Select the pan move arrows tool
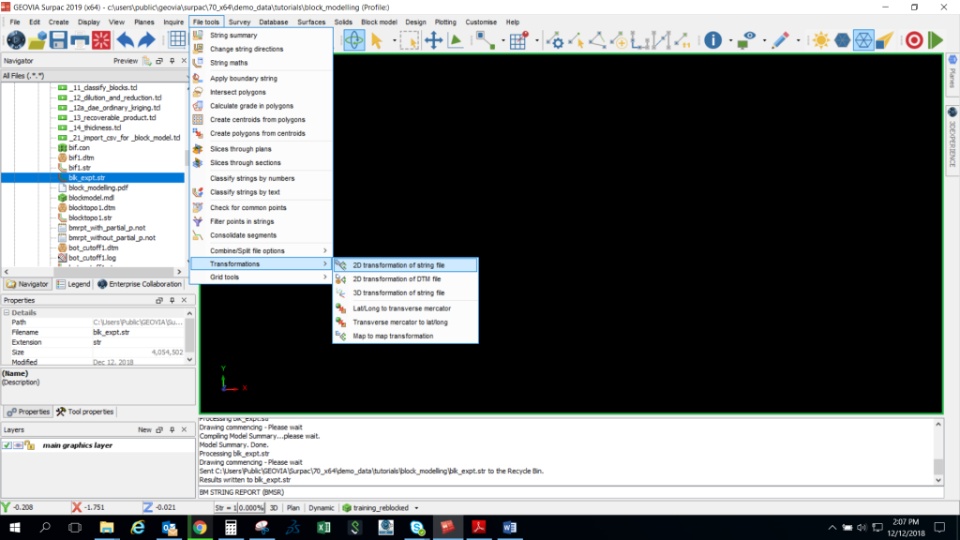960x540 pixels. [433, 40]
